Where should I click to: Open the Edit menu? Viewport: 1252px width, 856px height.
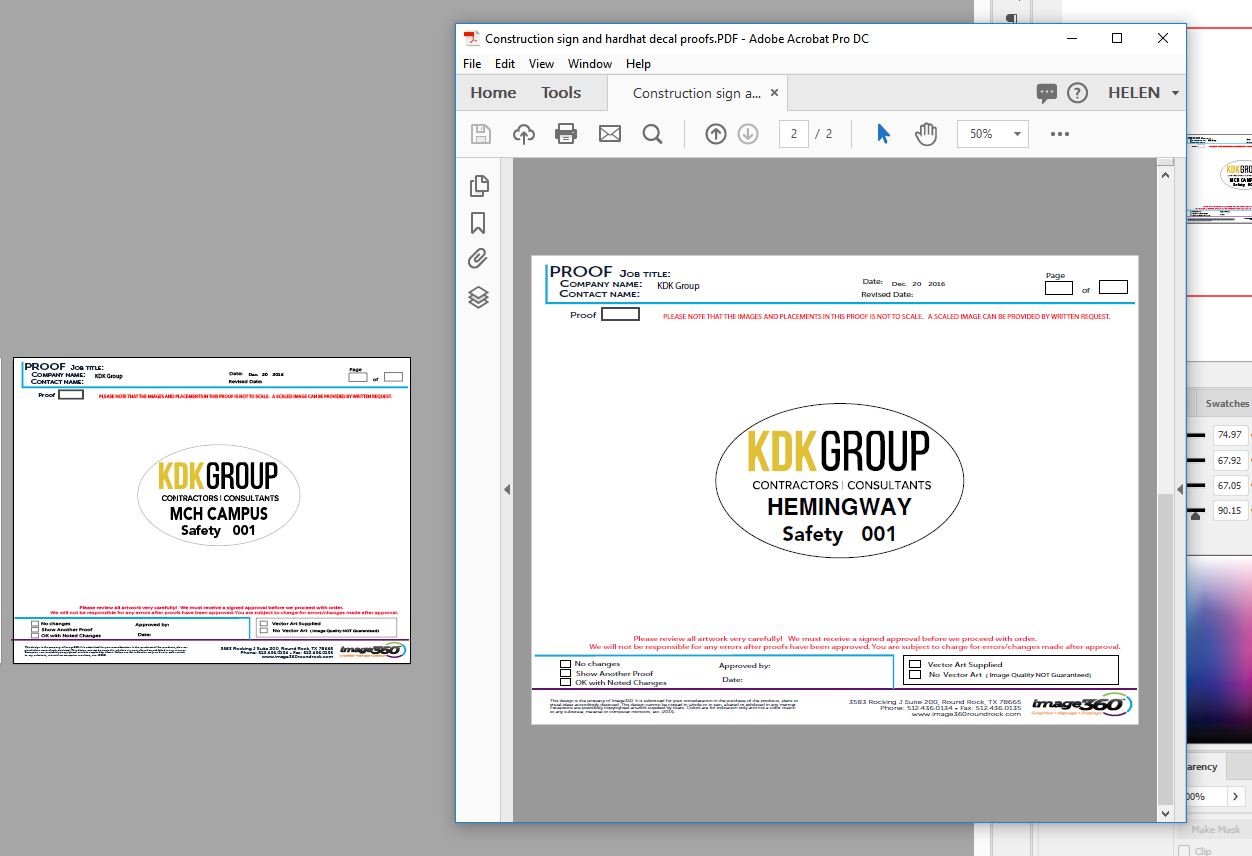click(x=505, y=64)
